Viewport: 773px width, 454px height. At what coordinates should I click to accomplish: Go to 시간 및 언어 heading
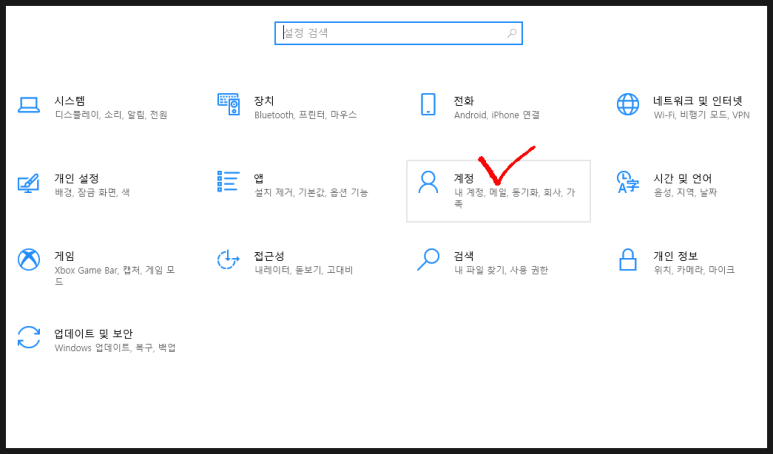pyautogui.click(x=683, y=178)
